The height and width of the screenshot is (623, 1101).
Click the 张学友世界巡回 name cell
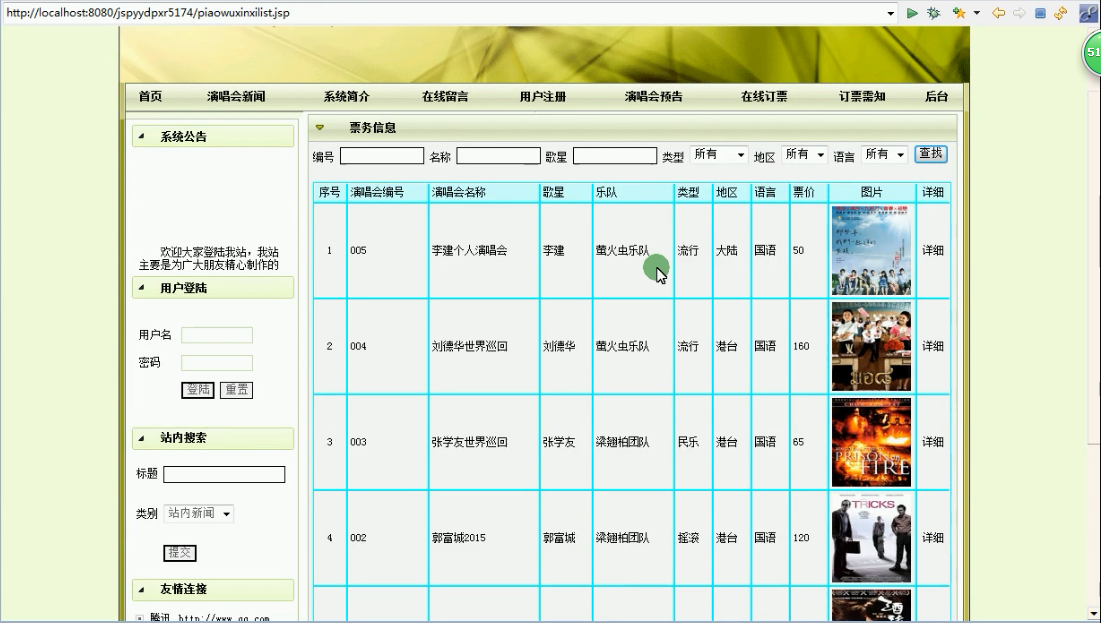[x=484, y=442]
